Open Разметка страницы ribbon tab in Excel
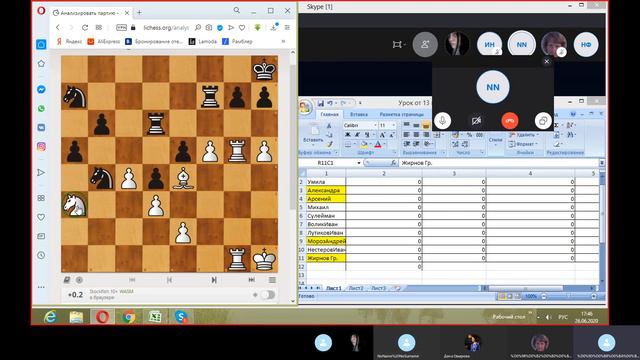 coord(401,114)
